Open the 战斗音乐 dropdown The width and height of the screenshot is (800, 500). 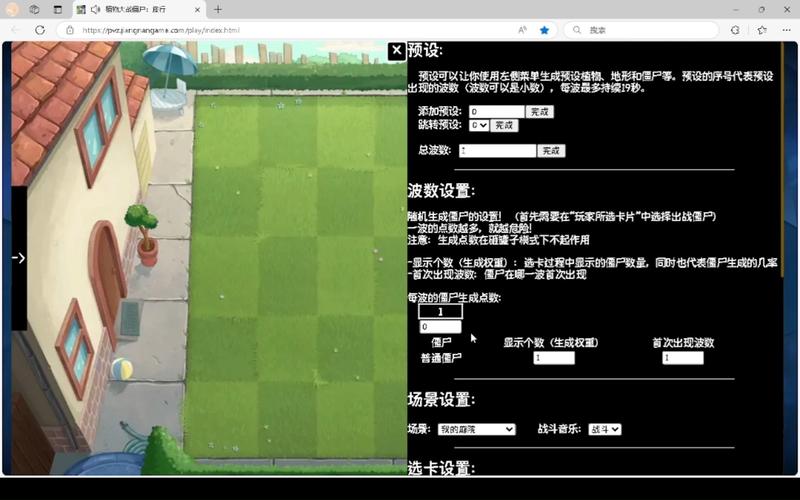click(605, 430)
